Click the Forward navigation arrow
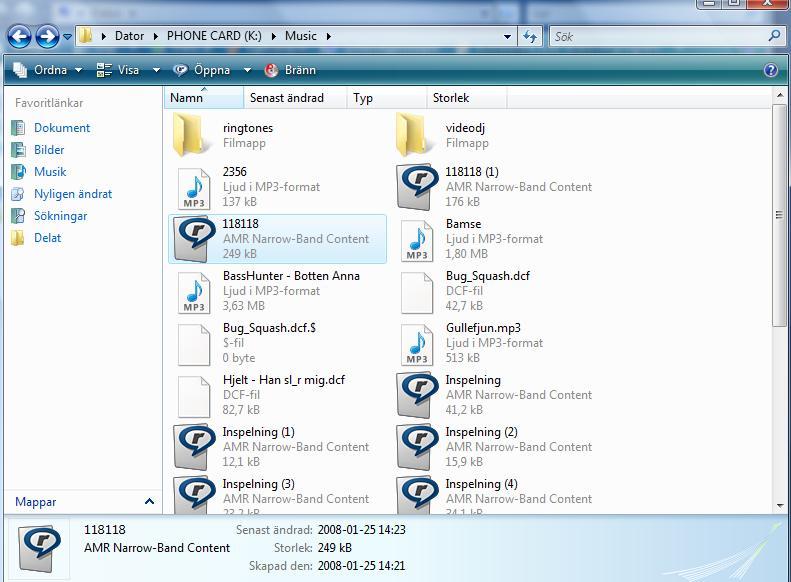Image resolution: width=791 pixels, height=582 pixels. pos(47,37)
